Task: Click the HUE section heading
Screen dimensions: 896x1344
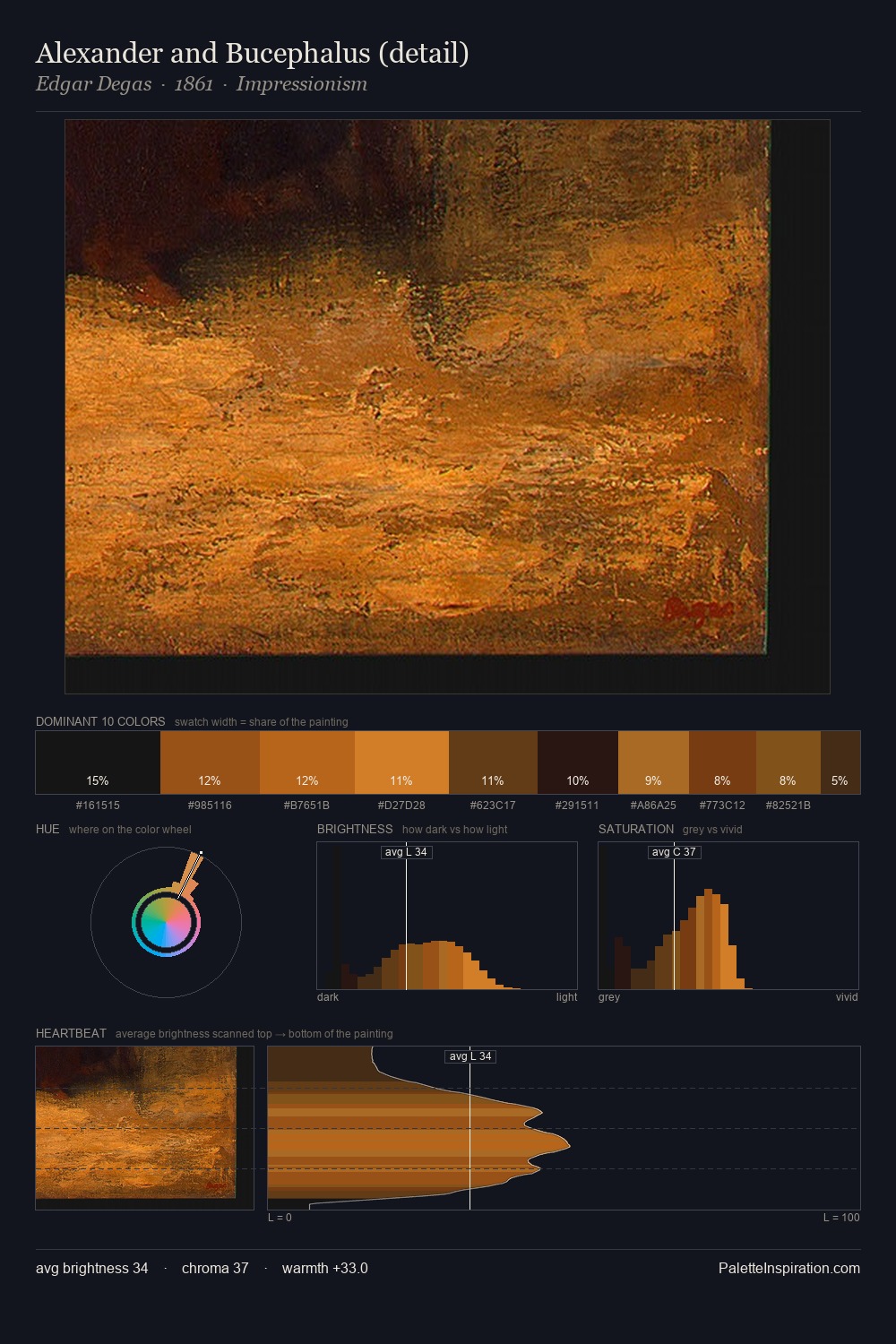Action: point(47,829)
